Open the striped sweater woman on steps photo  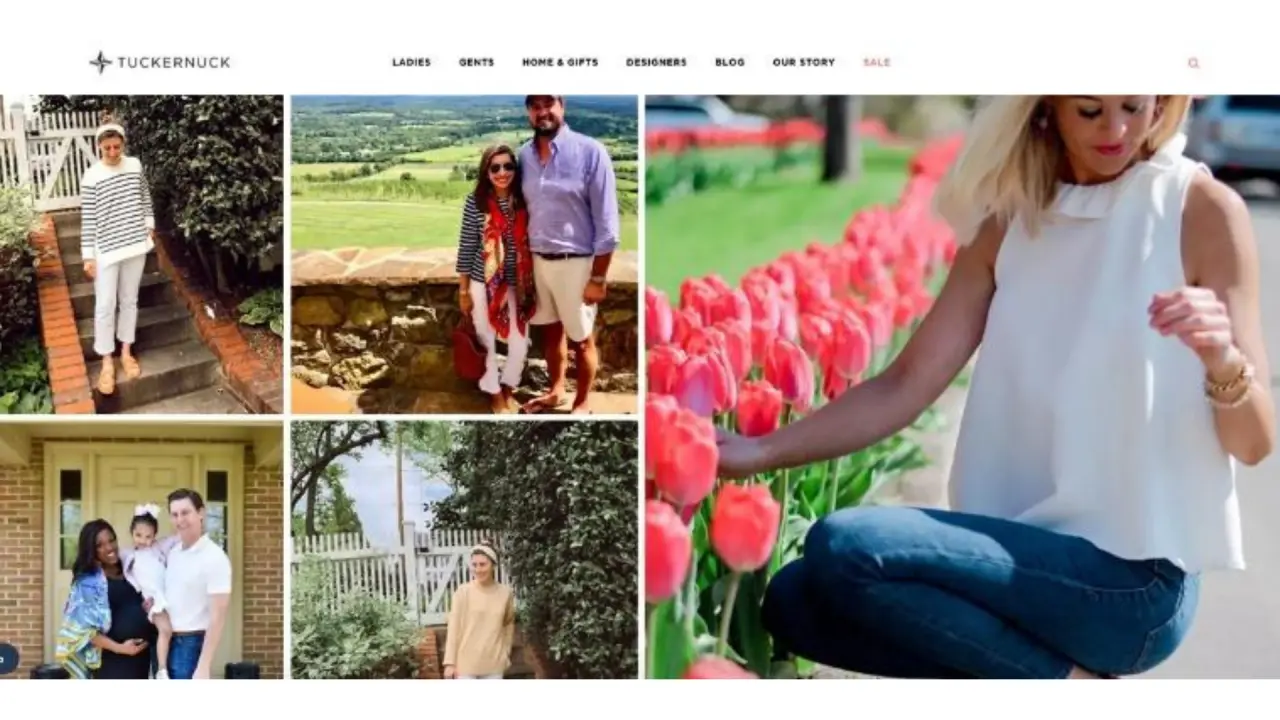coord(141,254)
